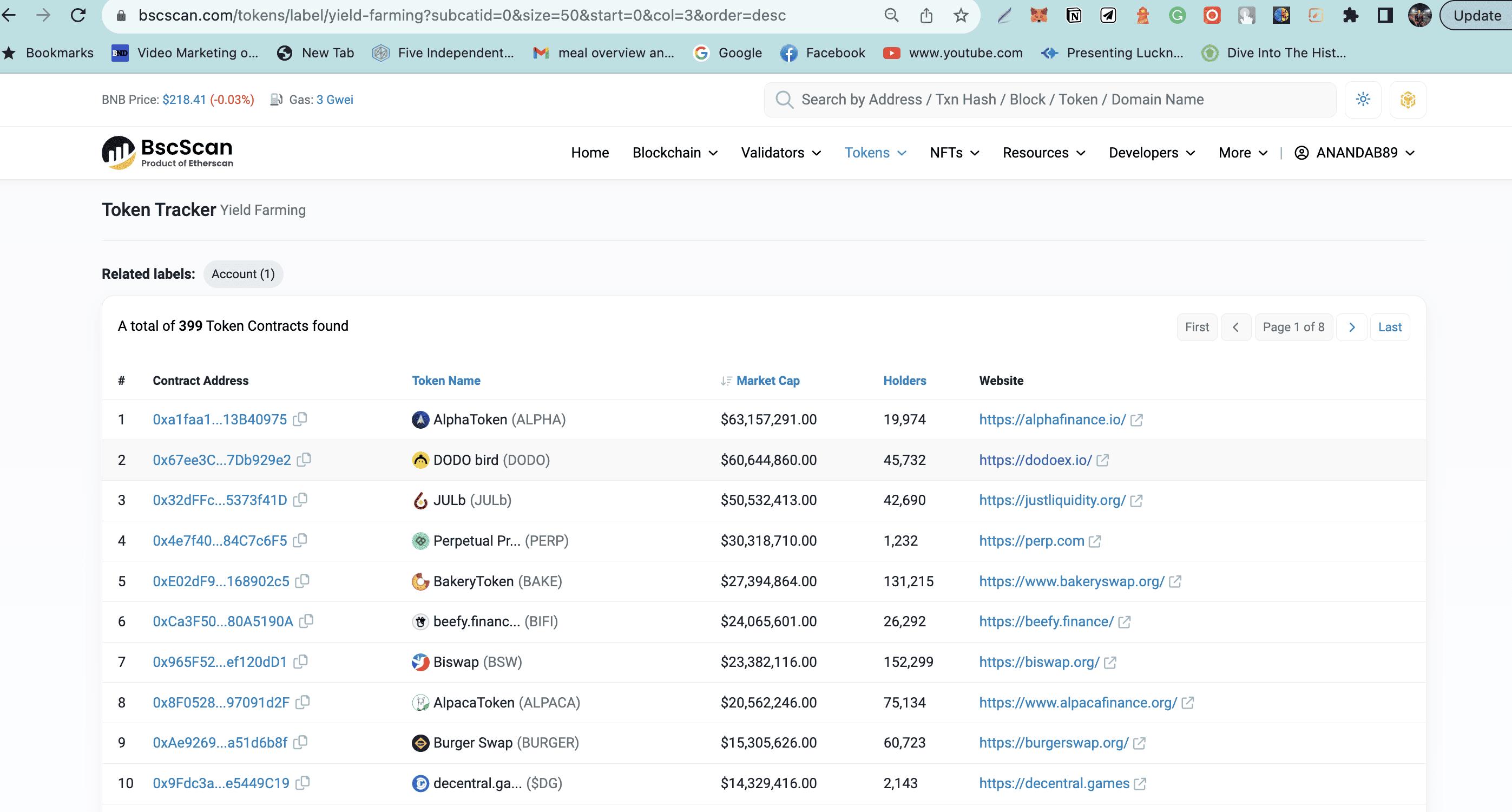Open the NFTs menu
This screenshot has width=1512, height=812.
pos(954,153)
